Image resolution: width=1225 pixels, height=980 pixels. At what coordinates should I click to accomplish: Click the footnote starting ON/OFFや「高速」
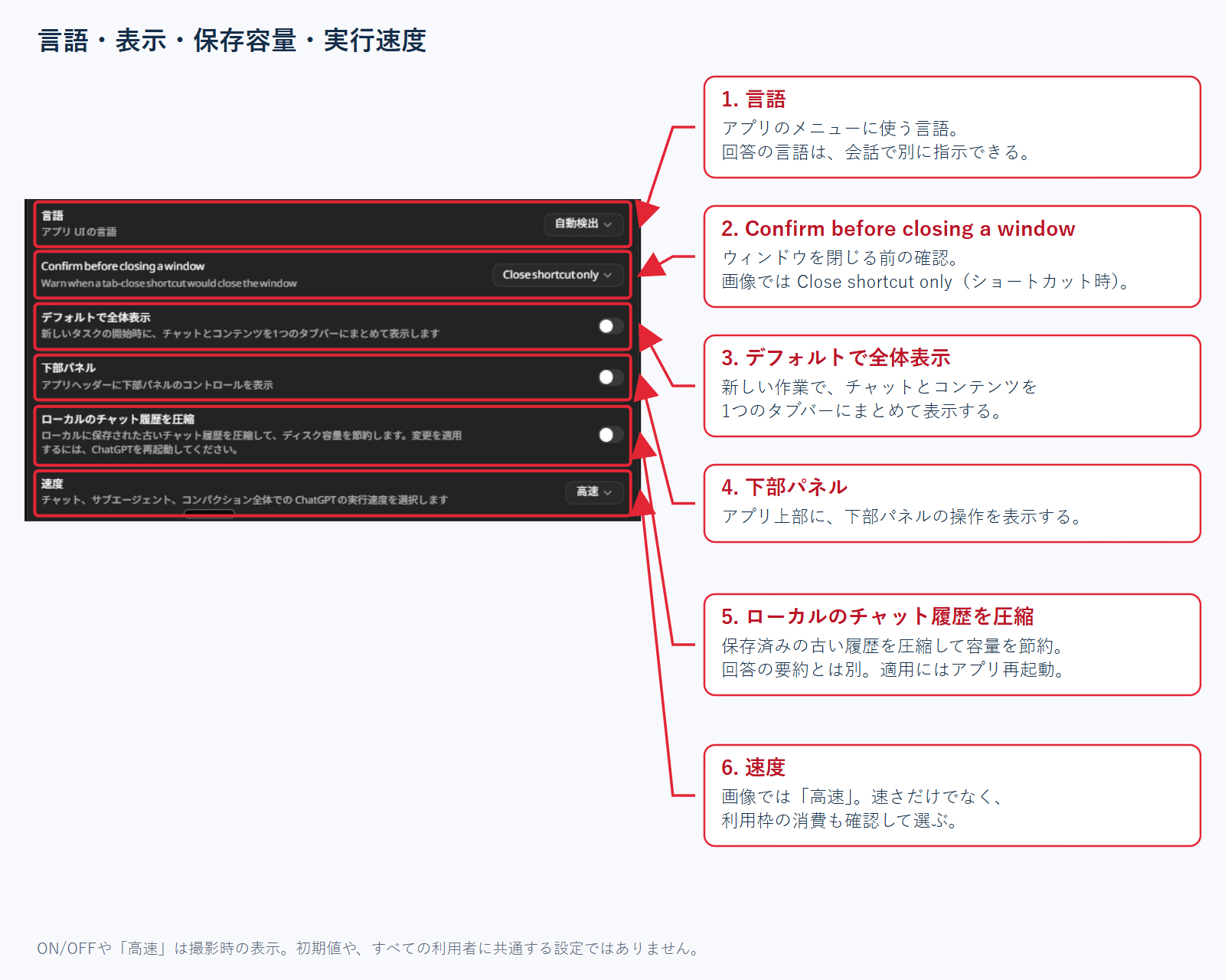pos(371,949)
